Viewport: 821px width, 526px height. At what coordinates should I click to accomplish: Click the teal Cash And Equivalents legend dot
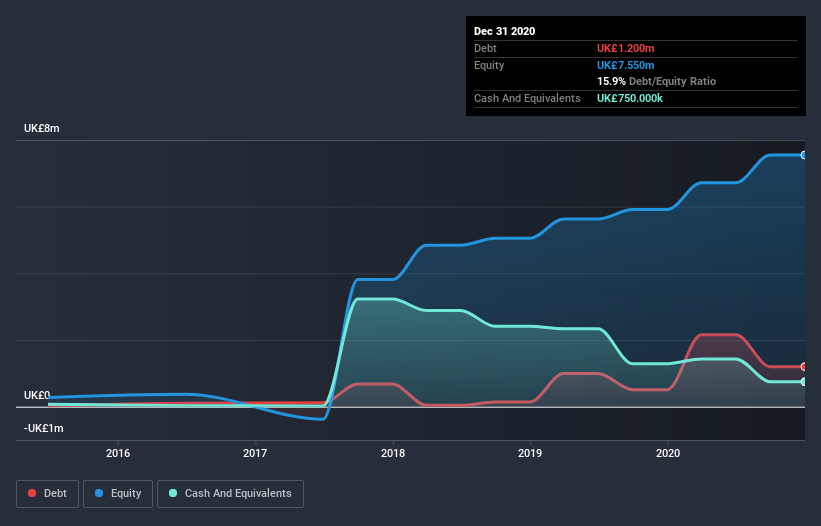(x=173, y=493)
